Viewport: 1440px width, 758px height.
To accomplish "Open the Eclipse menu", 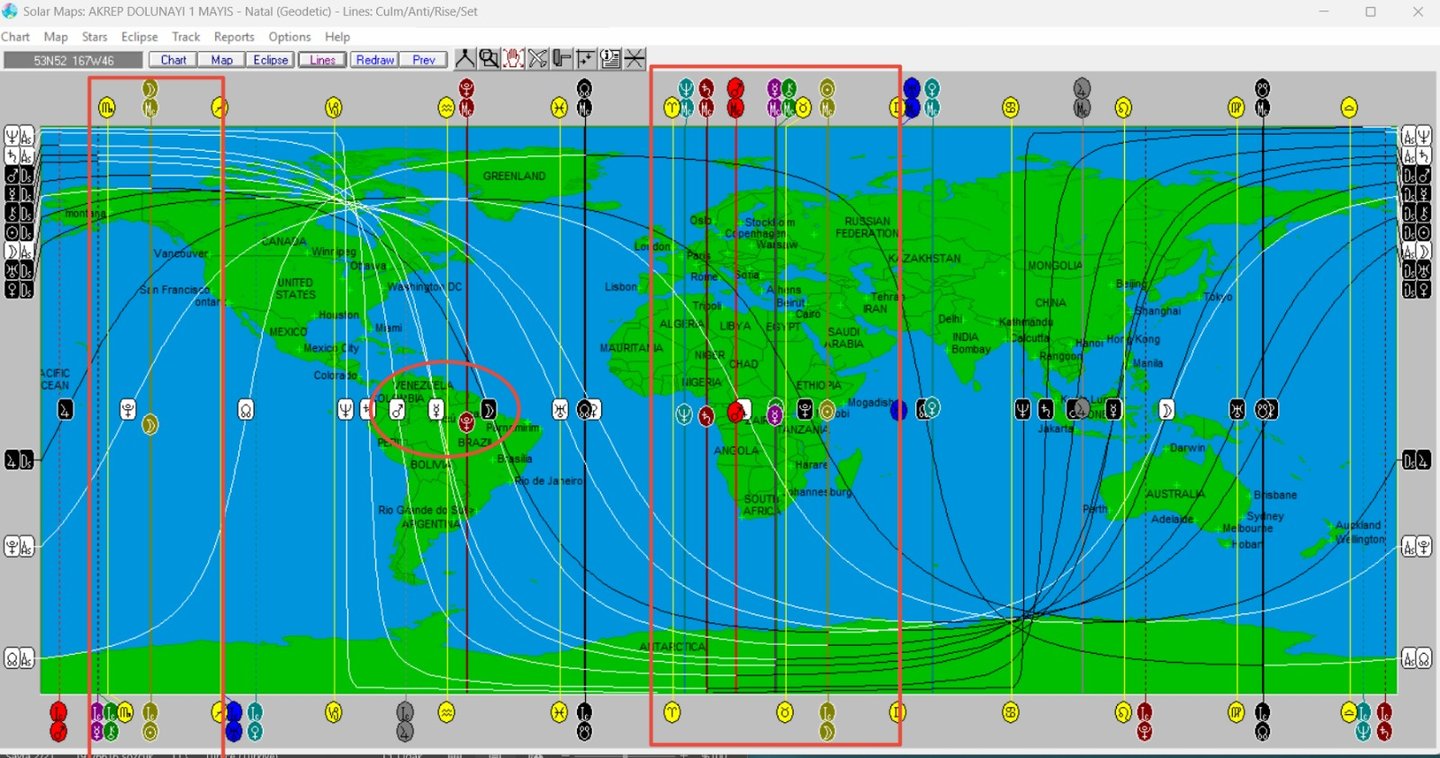I will coord(140,37).
